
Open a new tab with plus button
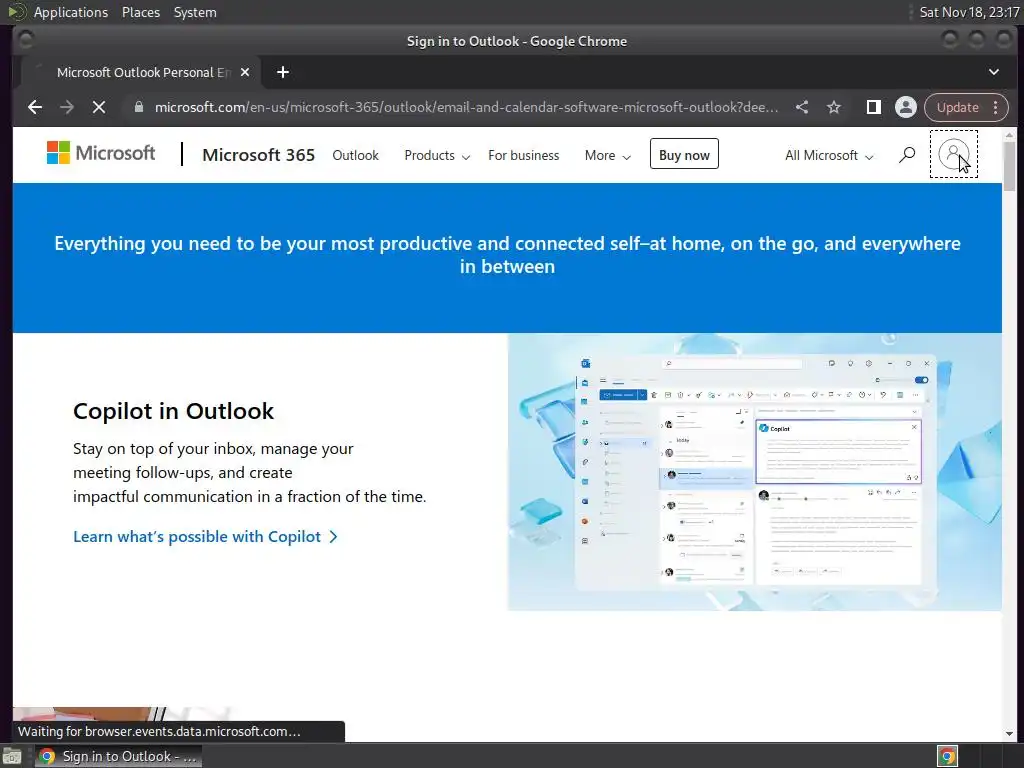[283, 72]
